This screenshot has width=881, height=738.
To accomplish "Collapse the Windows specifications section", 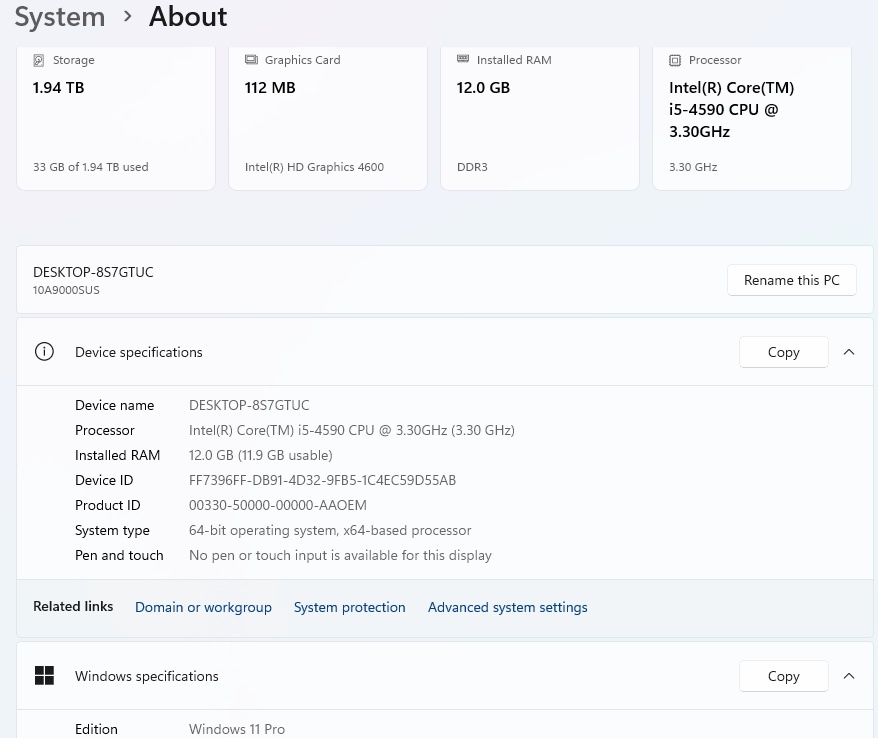I will pyautogui.click(x=849, y=676).
